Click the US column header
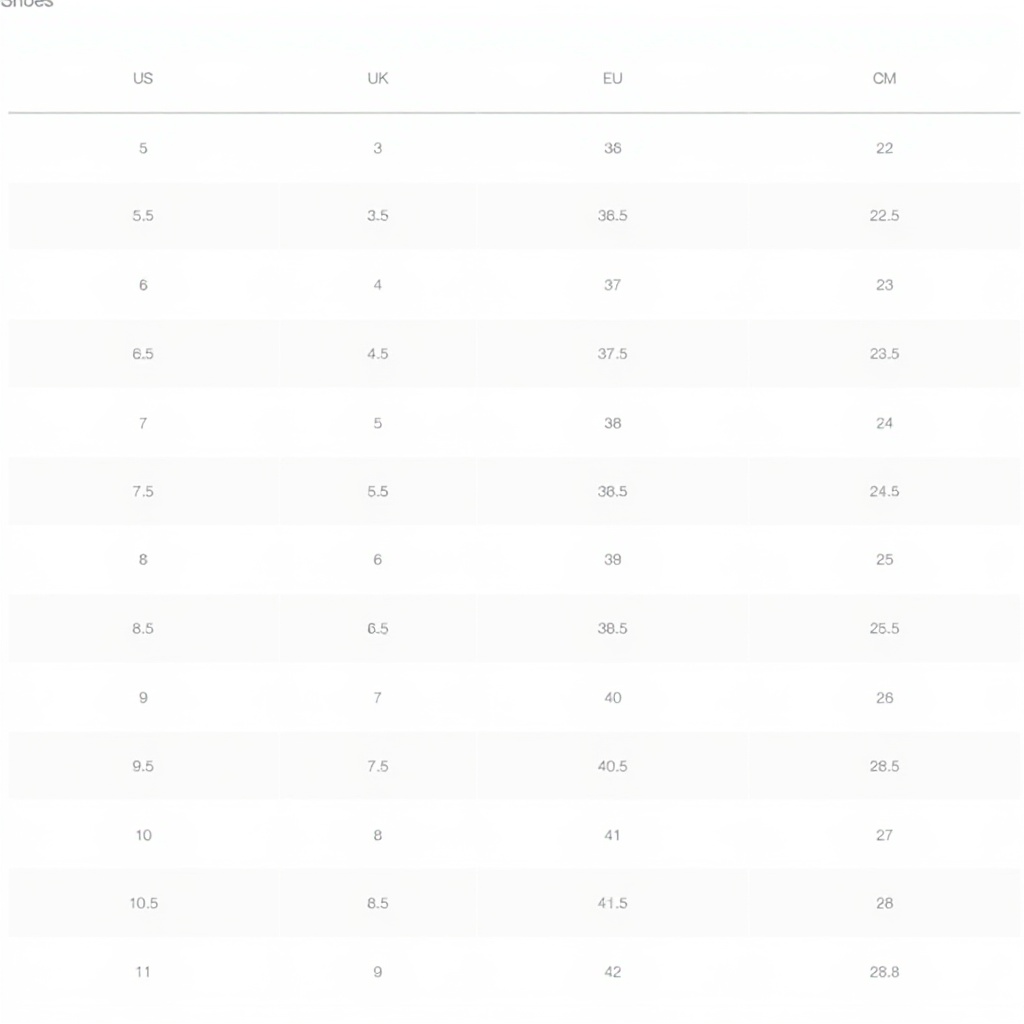1024x1024 pixels. [143, 78]
